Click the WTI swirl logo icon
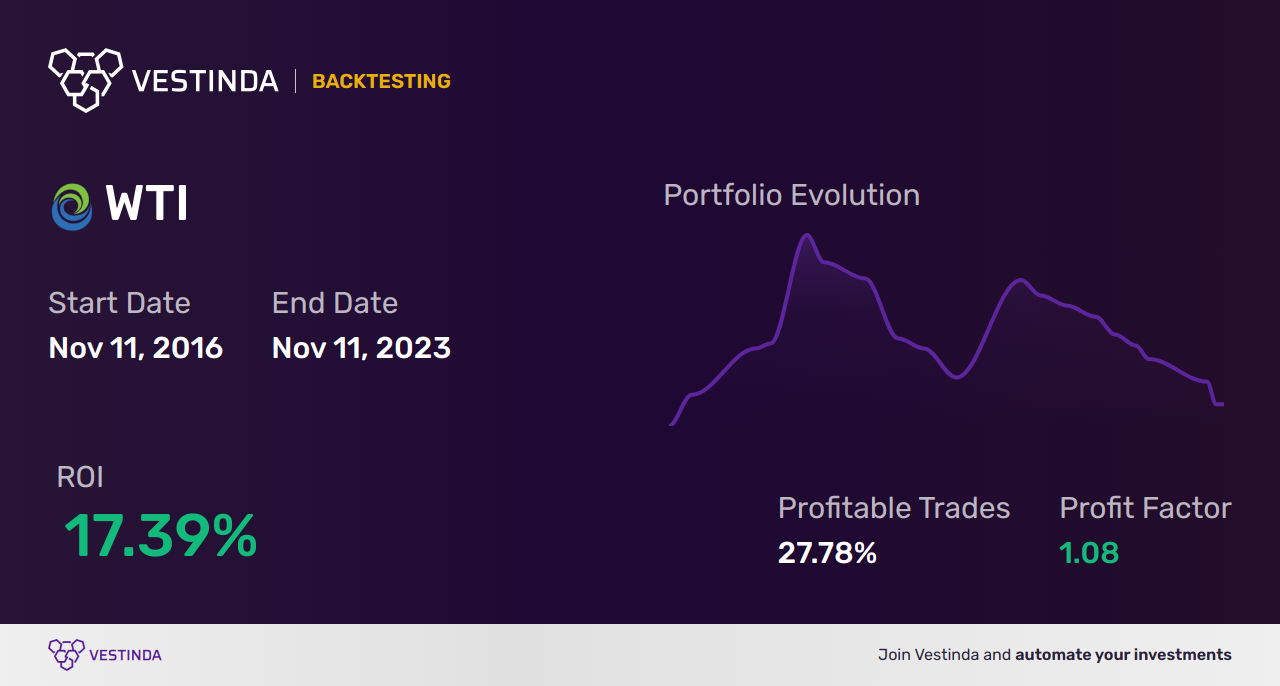The height and width of the screenshot is (686, 1280). tap(72, 206)
